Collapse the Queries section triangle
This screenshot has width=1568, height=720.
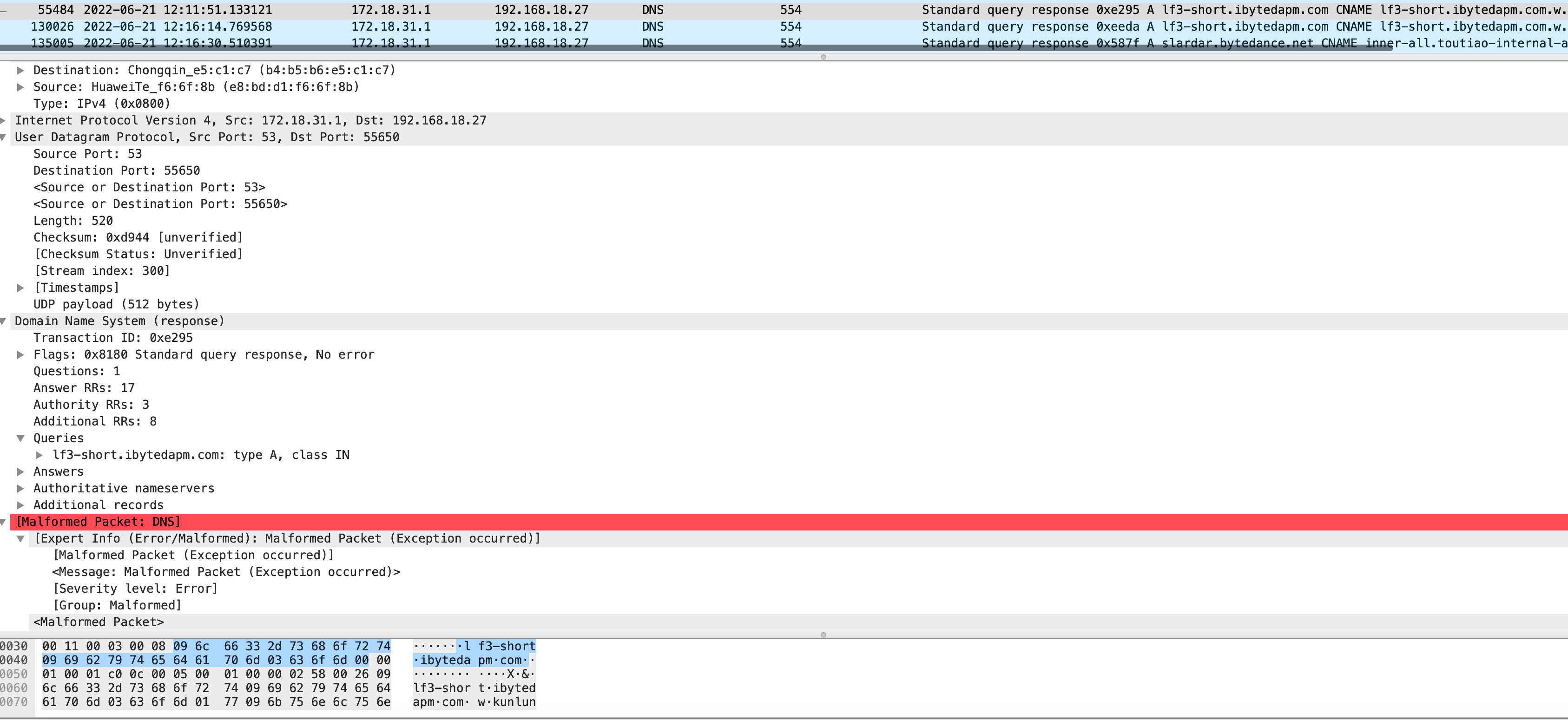21,438
